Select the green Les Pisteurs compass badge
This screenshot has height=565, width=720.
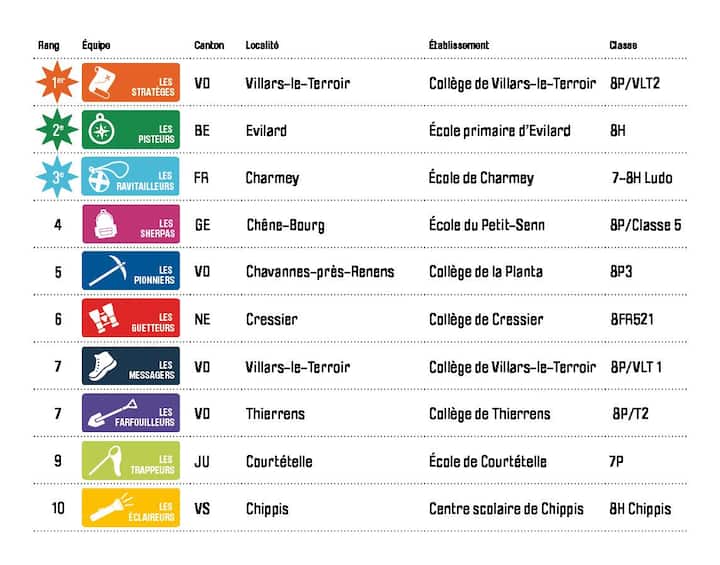pos(131,131)
